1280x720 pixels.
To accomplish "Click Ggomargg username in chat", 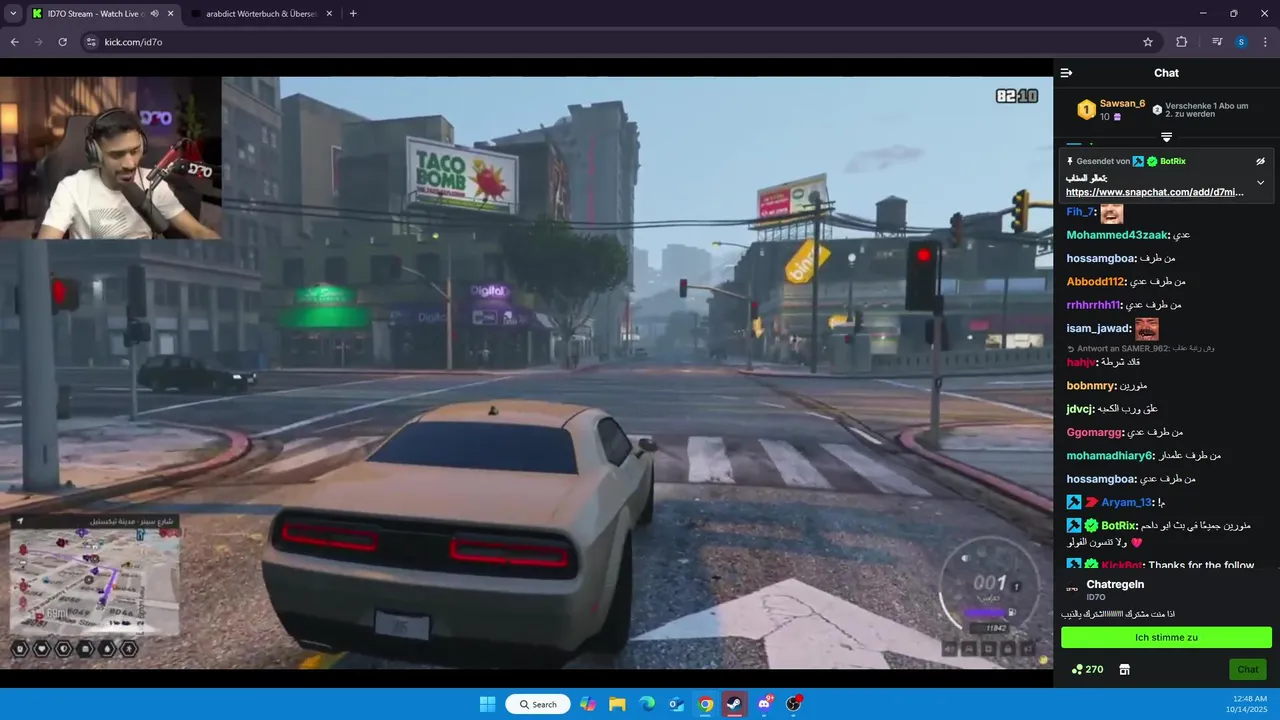I will 1094,432.
